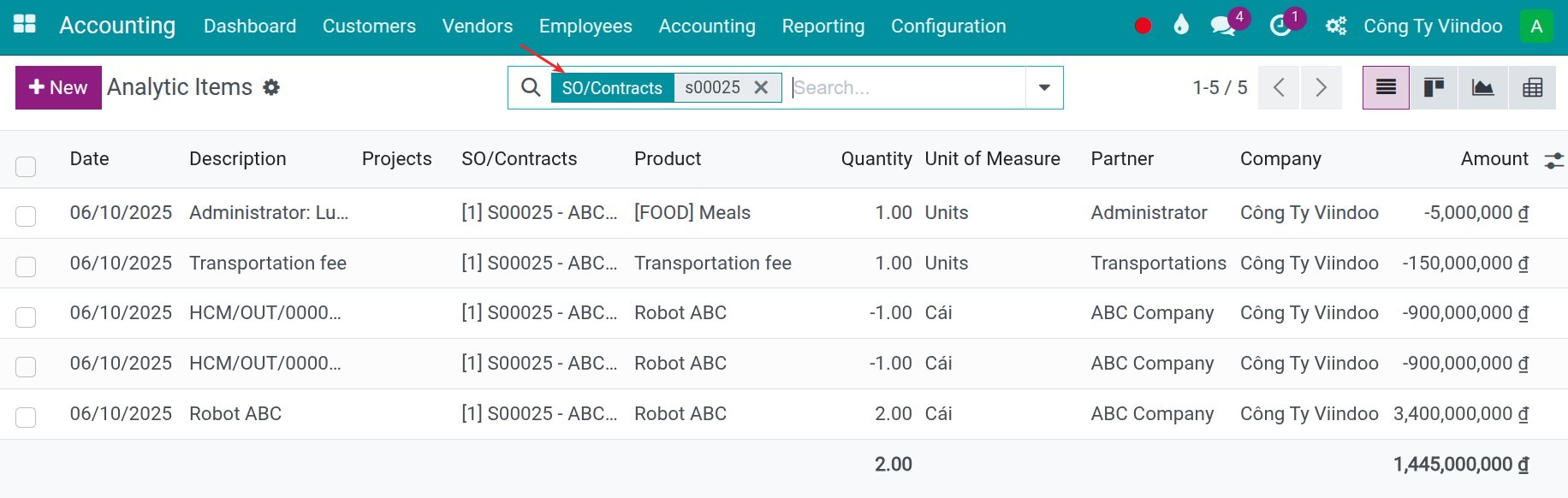
Task: Check the box for the [FOOD] Meals row
Action: 26,216
